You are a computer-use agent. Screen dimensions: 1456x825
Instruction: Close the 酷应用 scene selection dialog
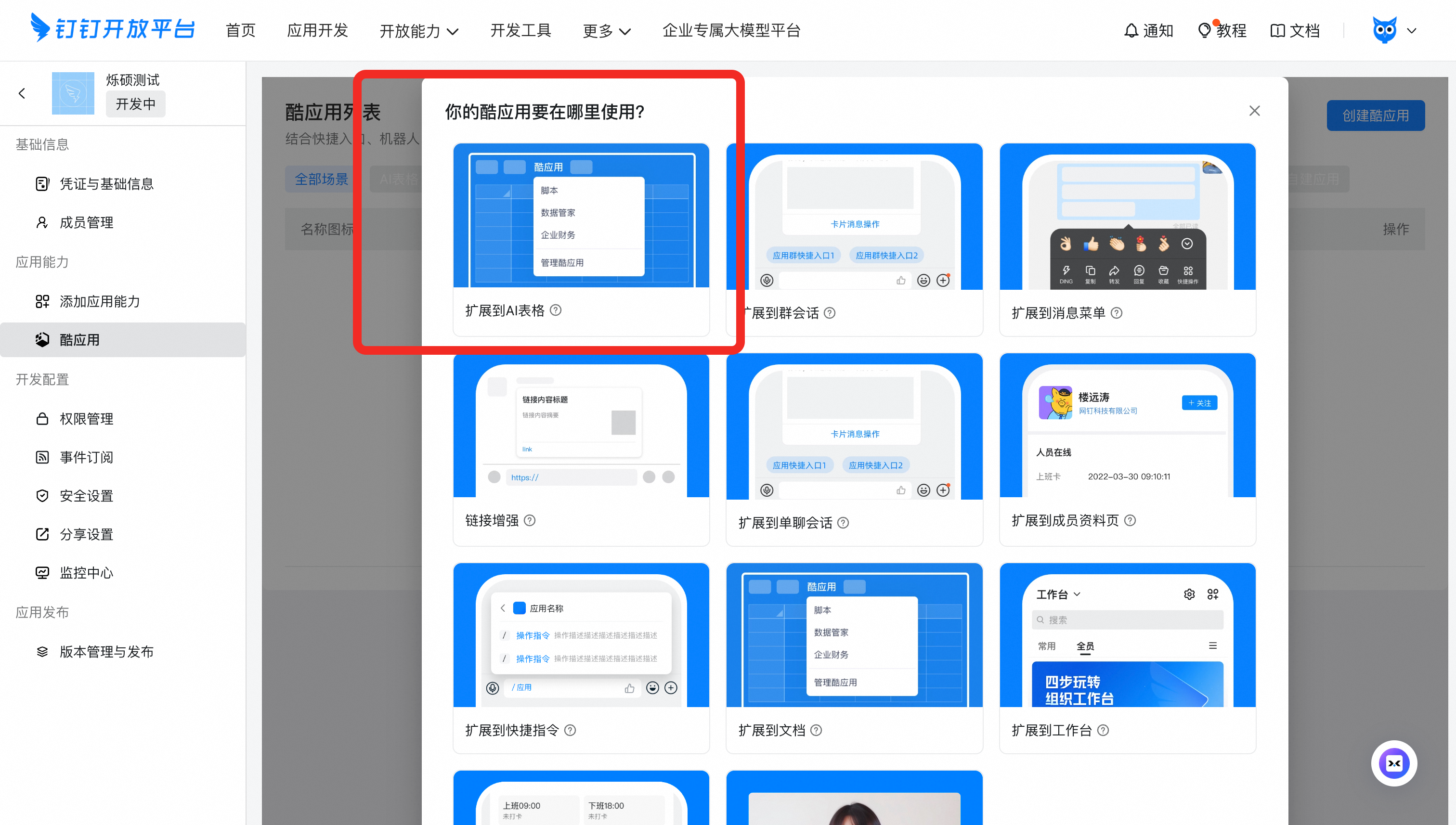pos(1255,111)
